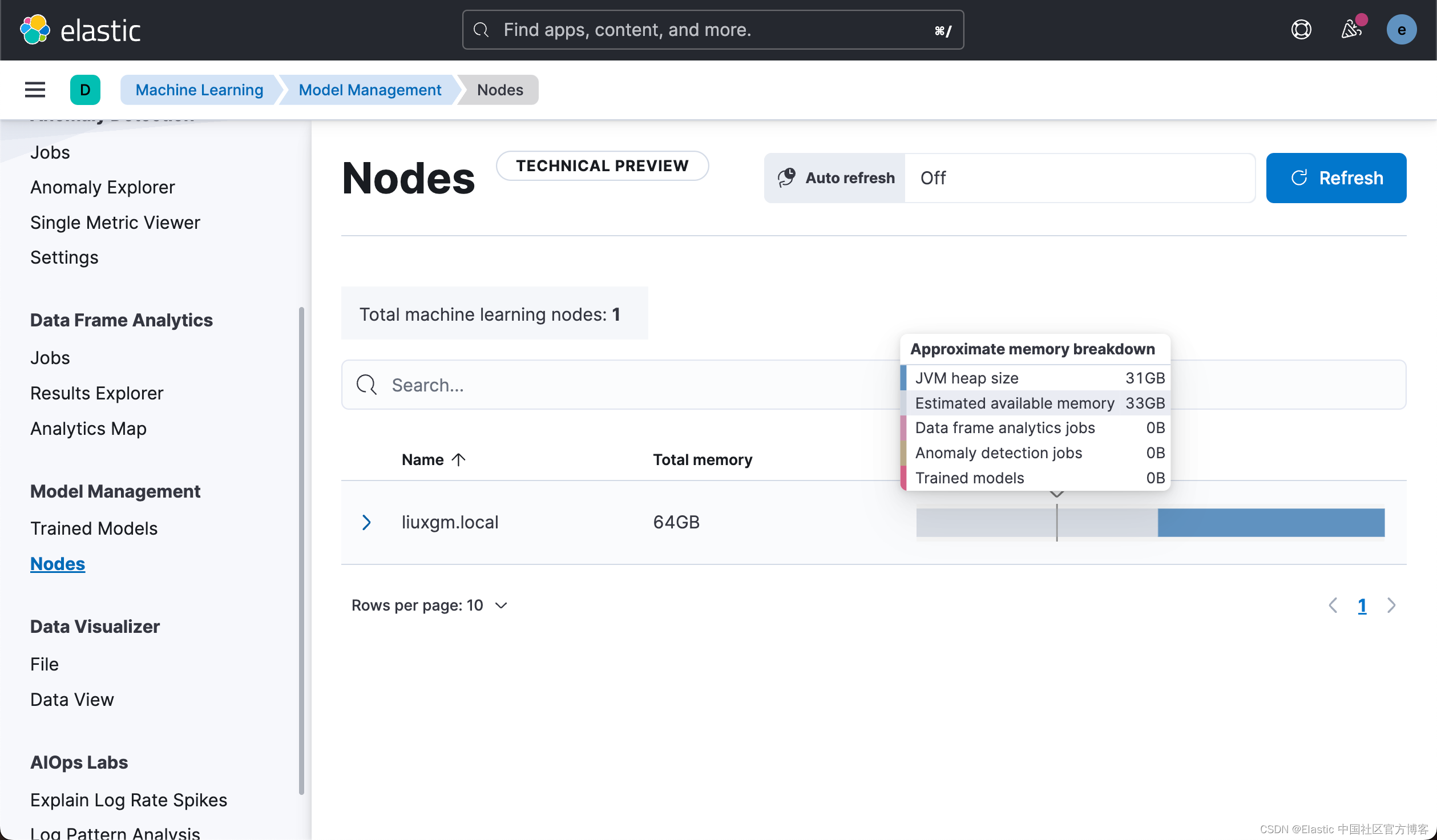Click the JVM heap size tooltip row
Screen dimensions: 1437x840
1035,378
